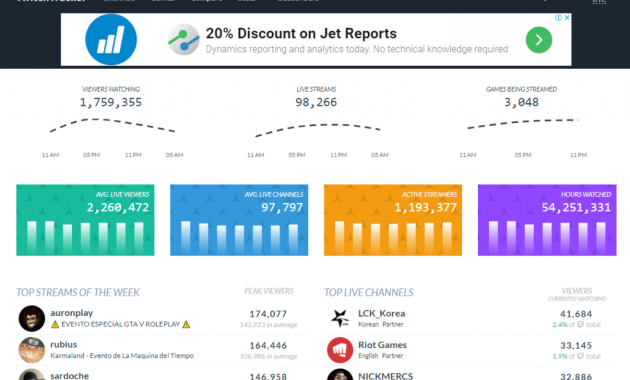Click the Viewers Watching dashed line chart
The width and height of the screenshot is (630, 380).
click(112, 125)
